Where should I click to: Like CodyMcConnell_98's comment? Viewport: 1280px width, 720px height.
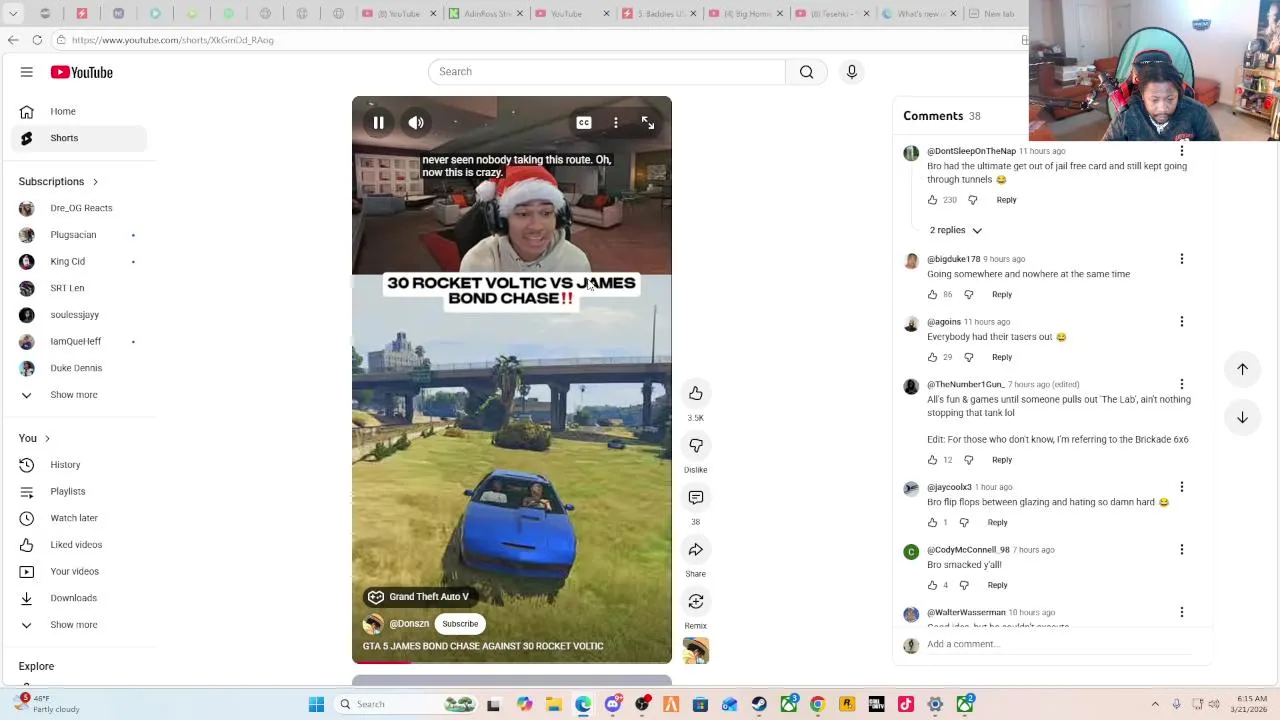(x=933, y=585)
